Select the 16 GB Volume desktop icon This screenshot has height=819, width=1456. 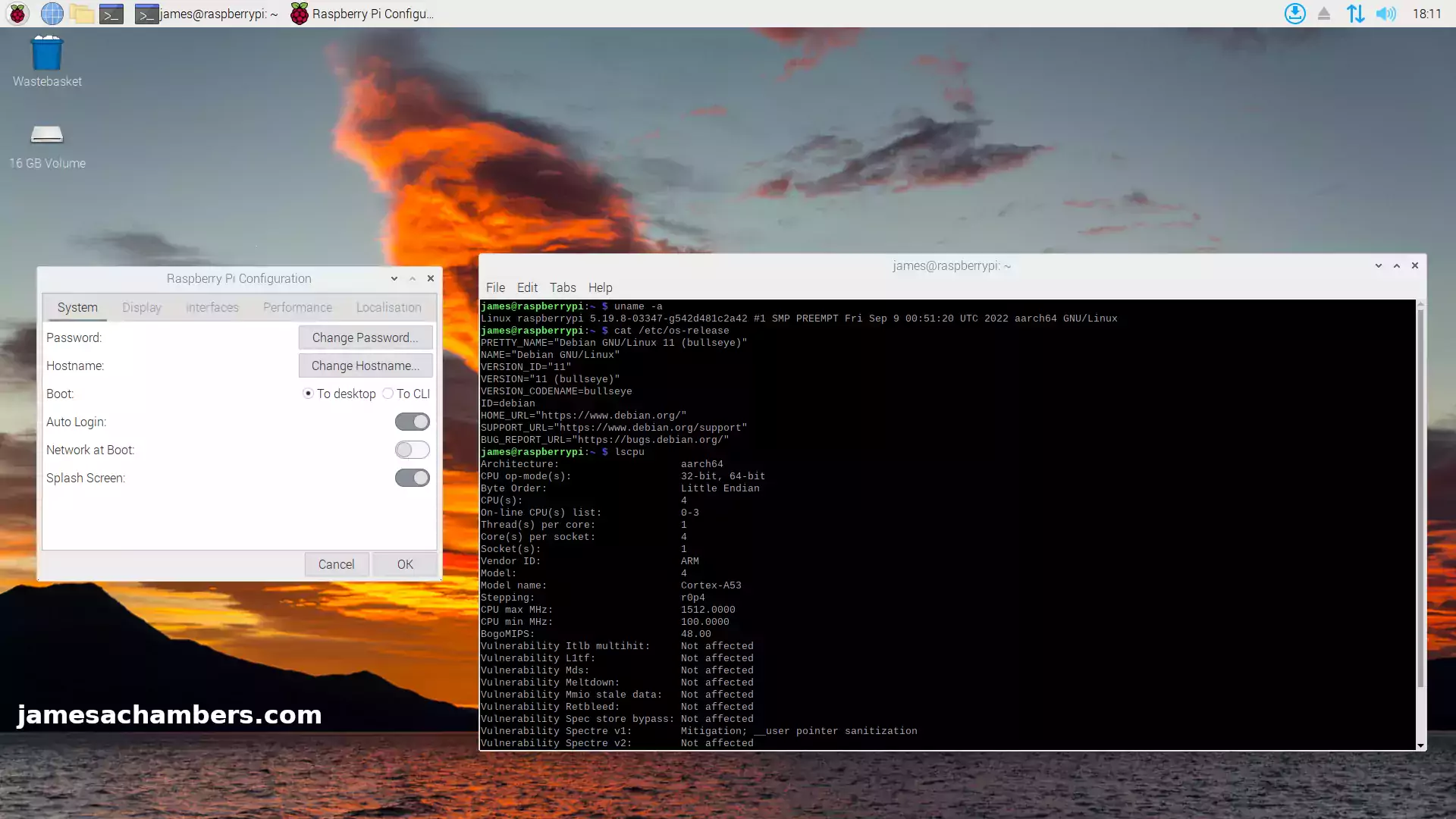pos(47,147)
